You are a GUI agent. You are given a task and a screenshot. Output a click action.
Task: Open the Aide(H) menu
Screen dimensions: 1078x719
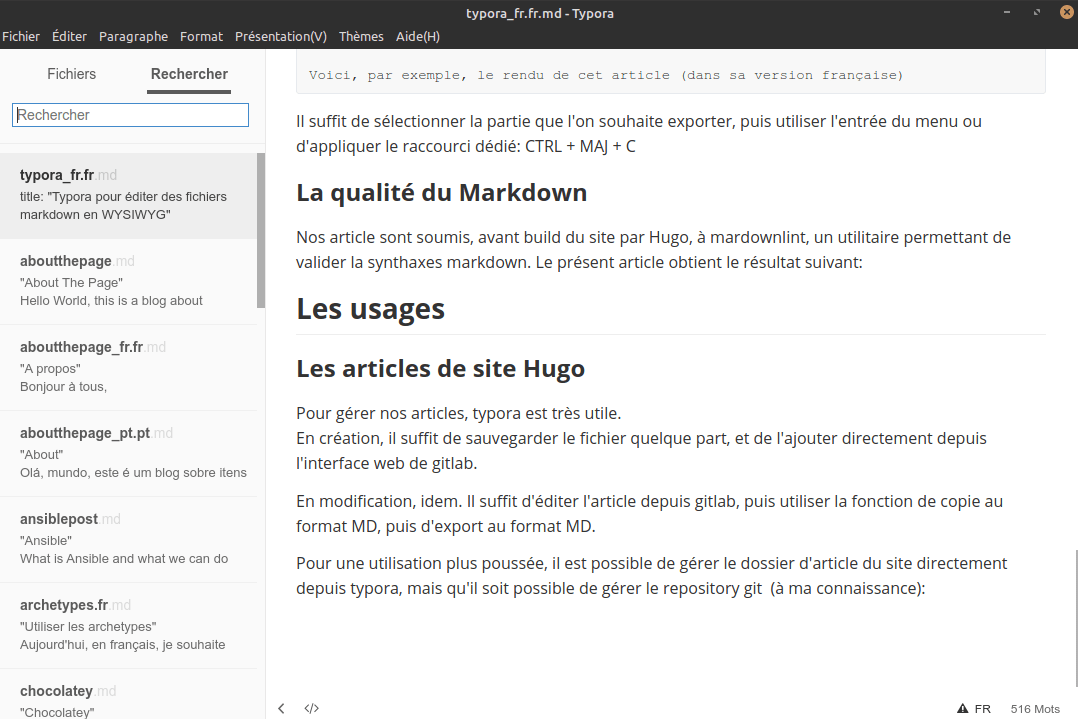[x=417, y=36]
